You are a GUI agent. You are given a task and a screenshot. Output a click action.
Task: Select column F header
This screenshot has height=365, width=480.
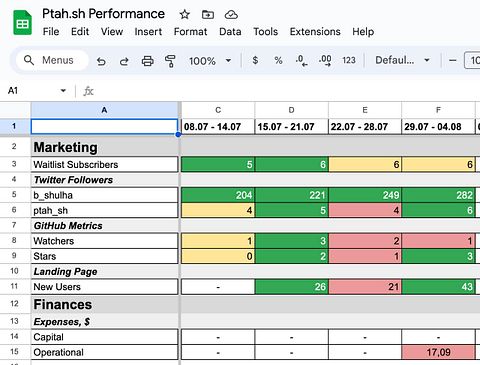[x=438, y=110]
